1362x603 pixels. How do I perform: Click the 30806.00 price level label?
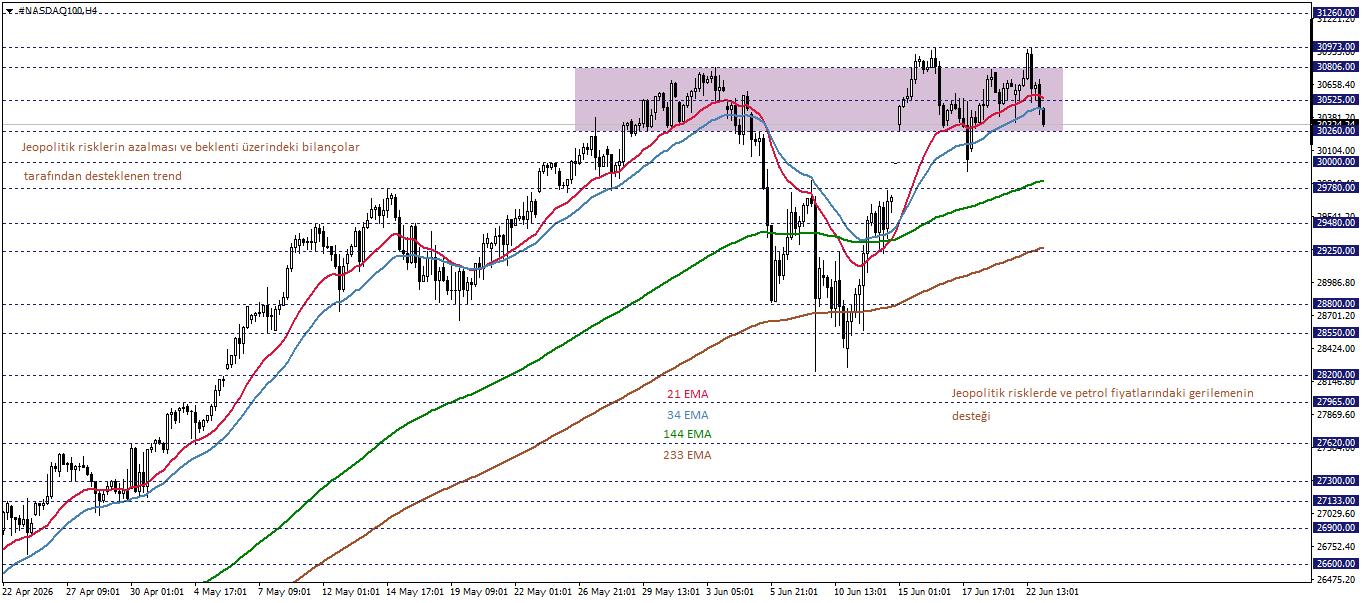click(x=1336, y=66)
